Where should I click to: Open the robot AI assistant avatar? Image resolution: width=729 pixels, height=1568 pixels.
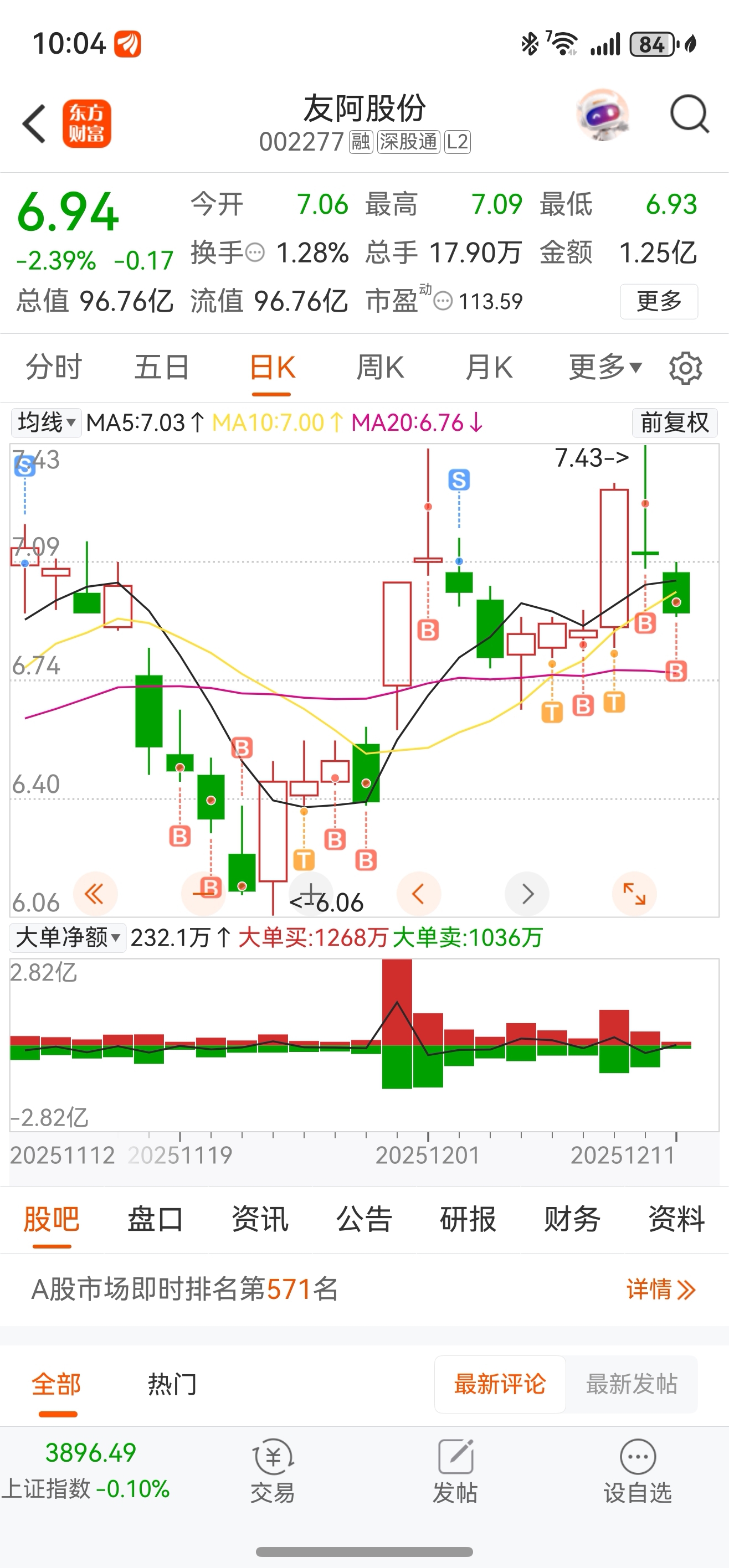tap(602, 116)
